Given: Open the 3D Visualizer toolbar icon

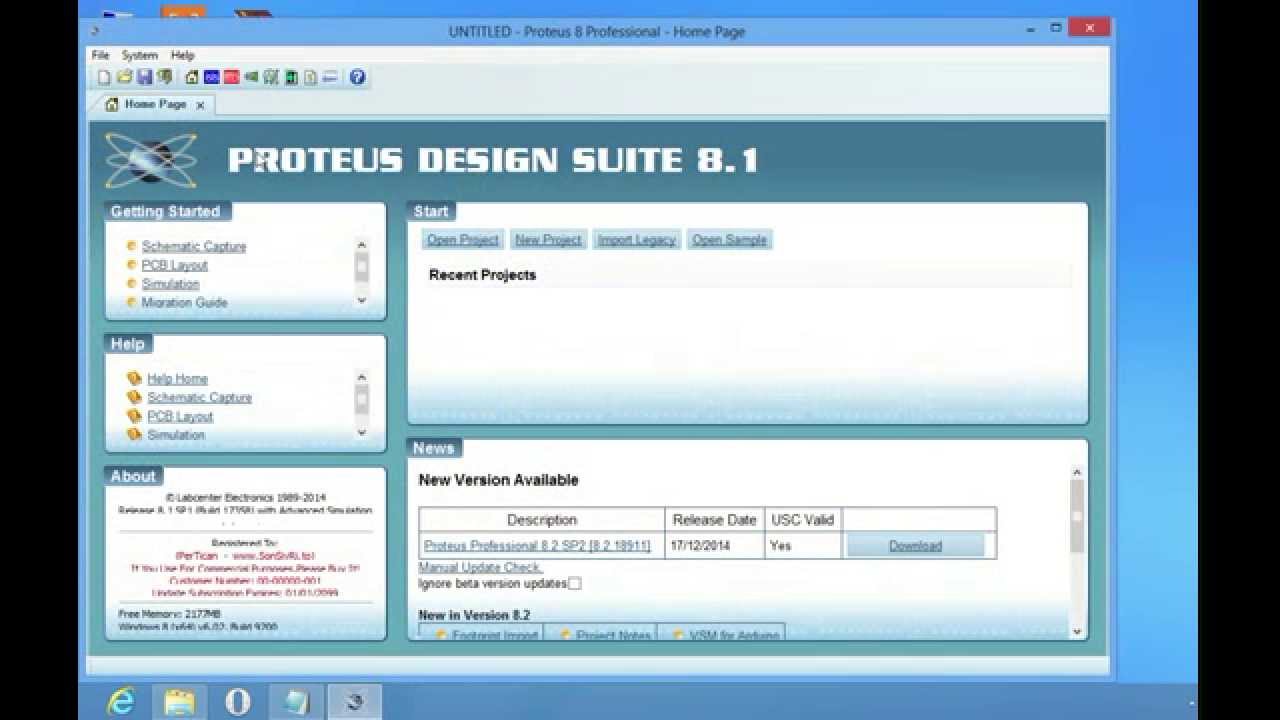Looking at the screenshot, I should click(251, 77).
